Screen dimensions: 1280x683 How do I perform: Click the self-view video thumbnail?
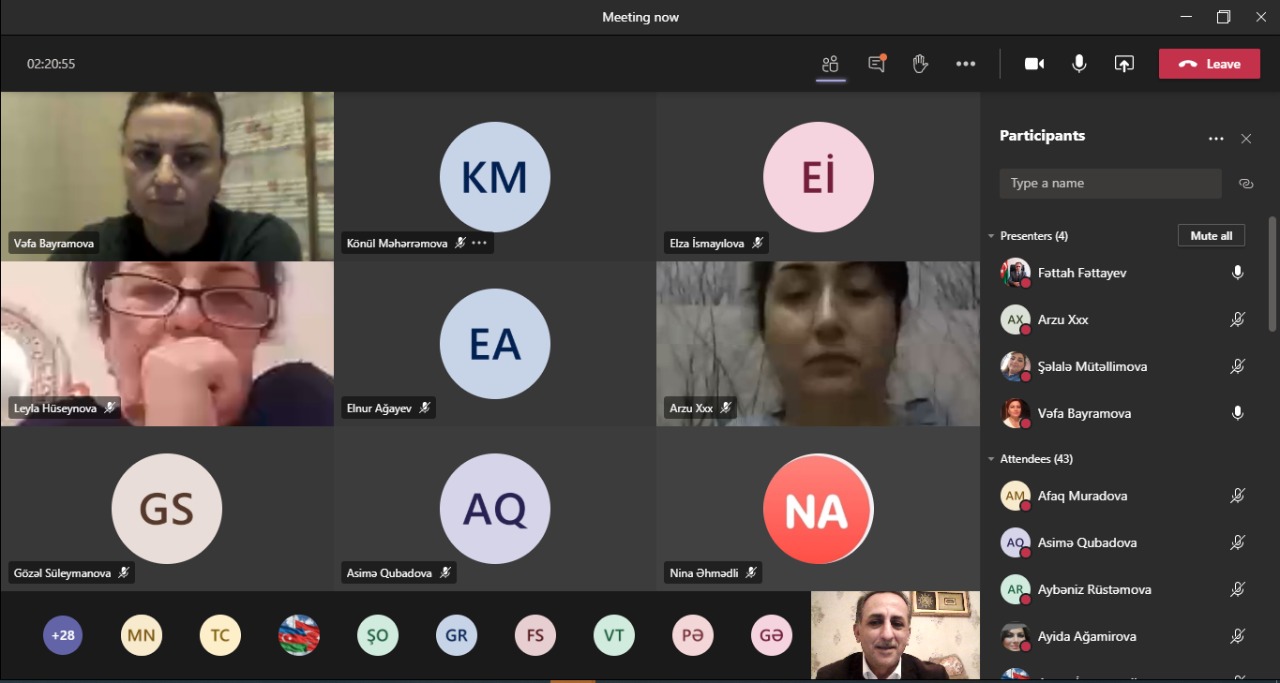[x=895, y=635]
